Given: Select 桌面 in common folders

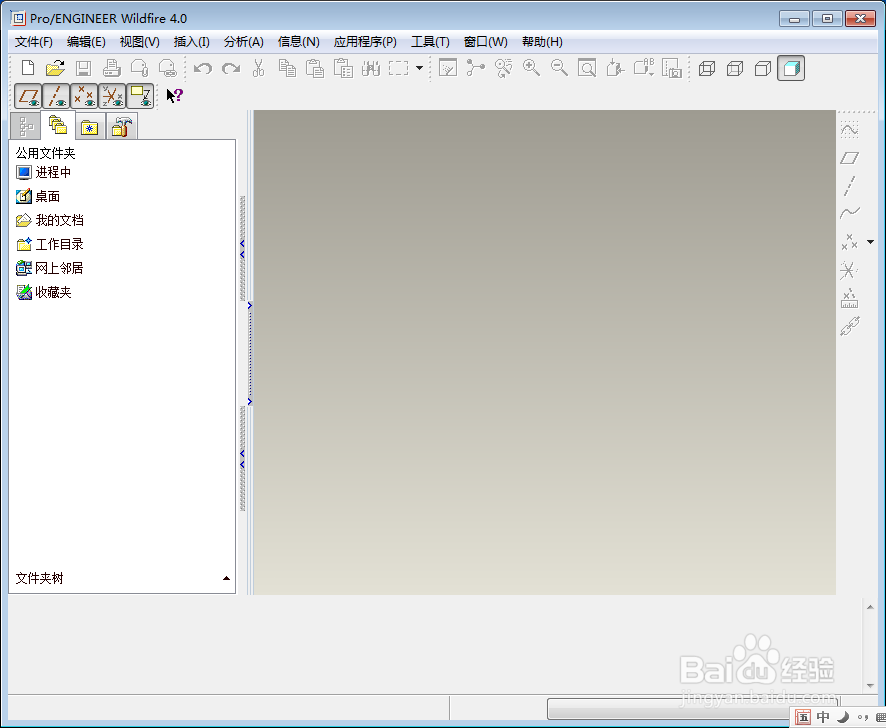Looking at the screenshot, I should [x=38, y=196].
